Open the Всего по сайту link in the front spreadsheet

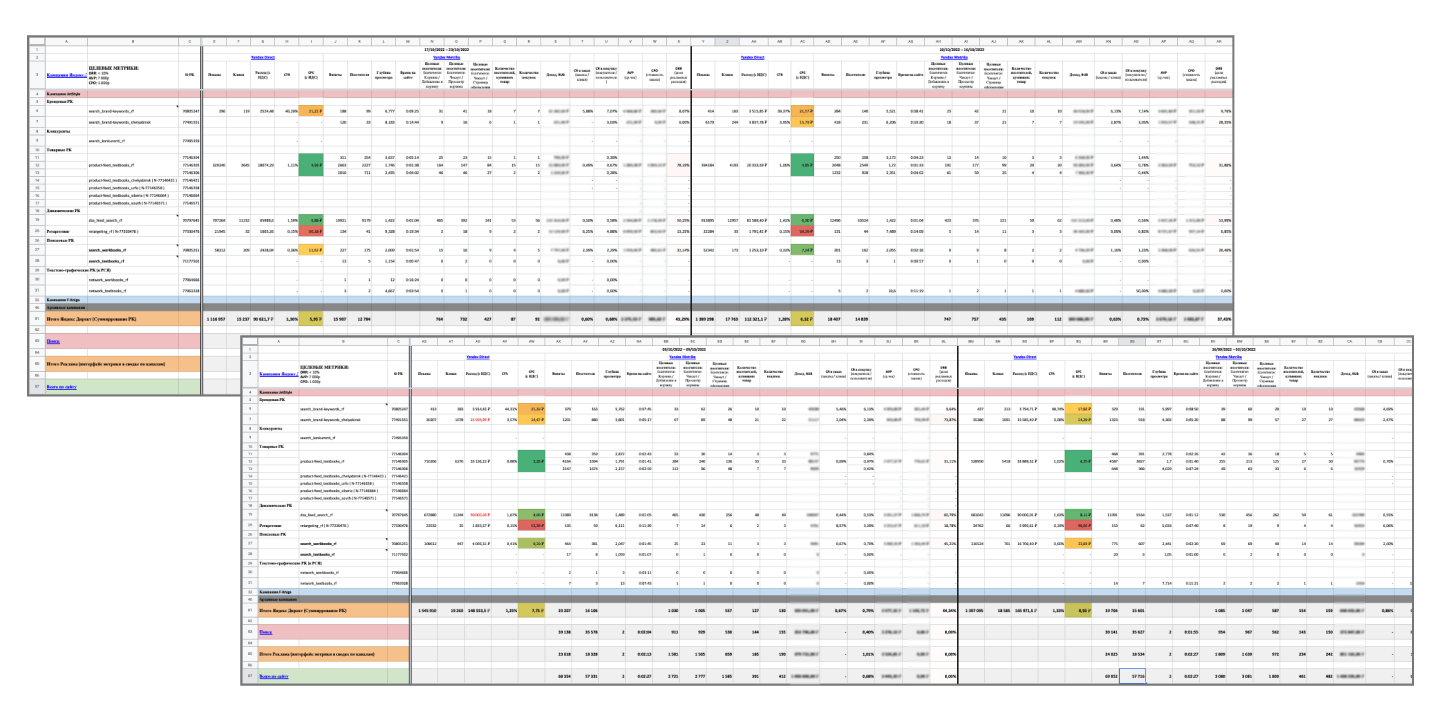274,676
